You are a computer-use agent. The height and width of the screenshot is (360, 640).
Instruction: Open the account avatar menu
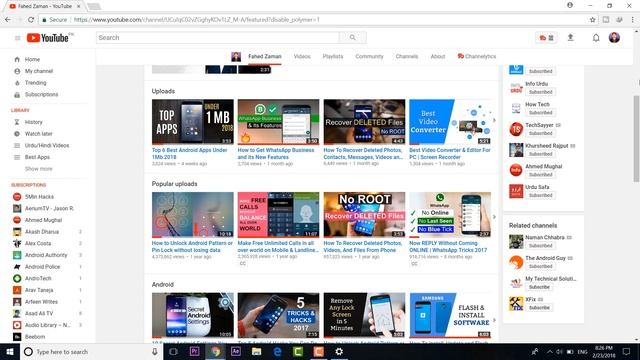coord(614,38)
